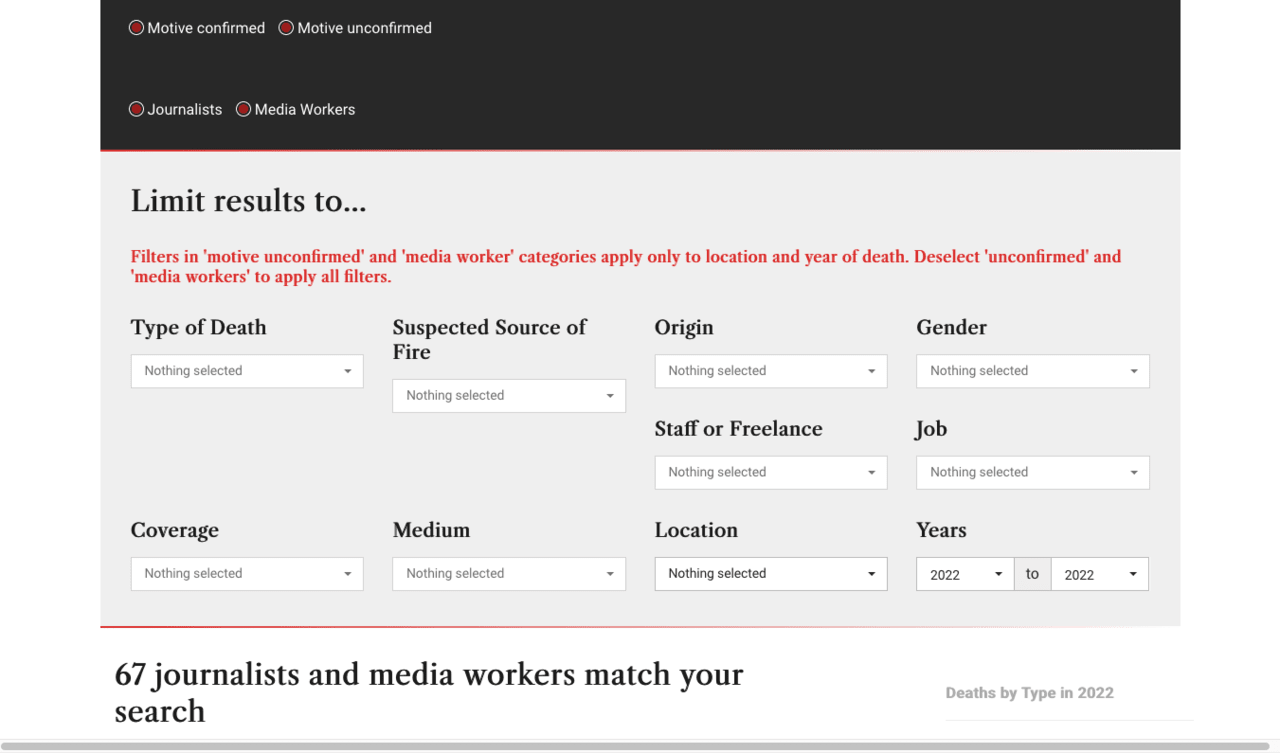This screenshot has width=1280, height=753.
Task: Click the '67 journalists and media workers' heading
Action: (429, 692)
